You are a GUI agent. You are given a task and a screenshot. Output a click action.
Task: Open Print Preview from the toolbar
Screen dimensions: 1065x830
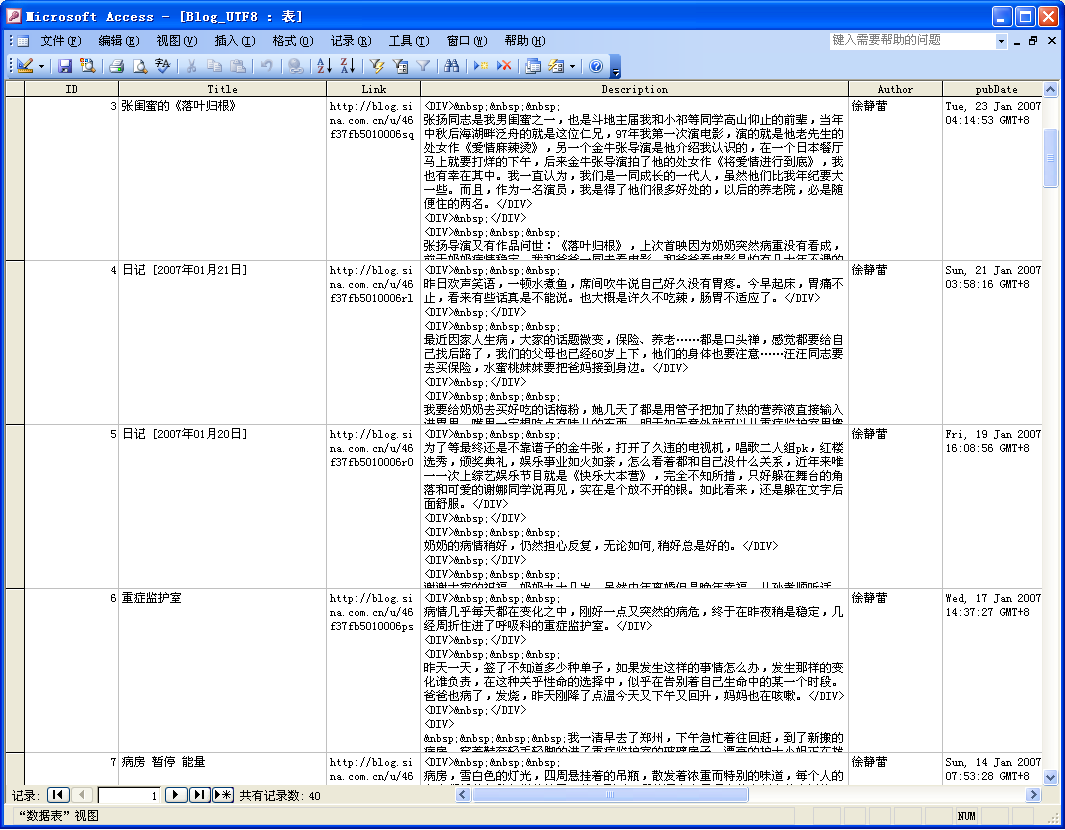[x=140, y=66]
